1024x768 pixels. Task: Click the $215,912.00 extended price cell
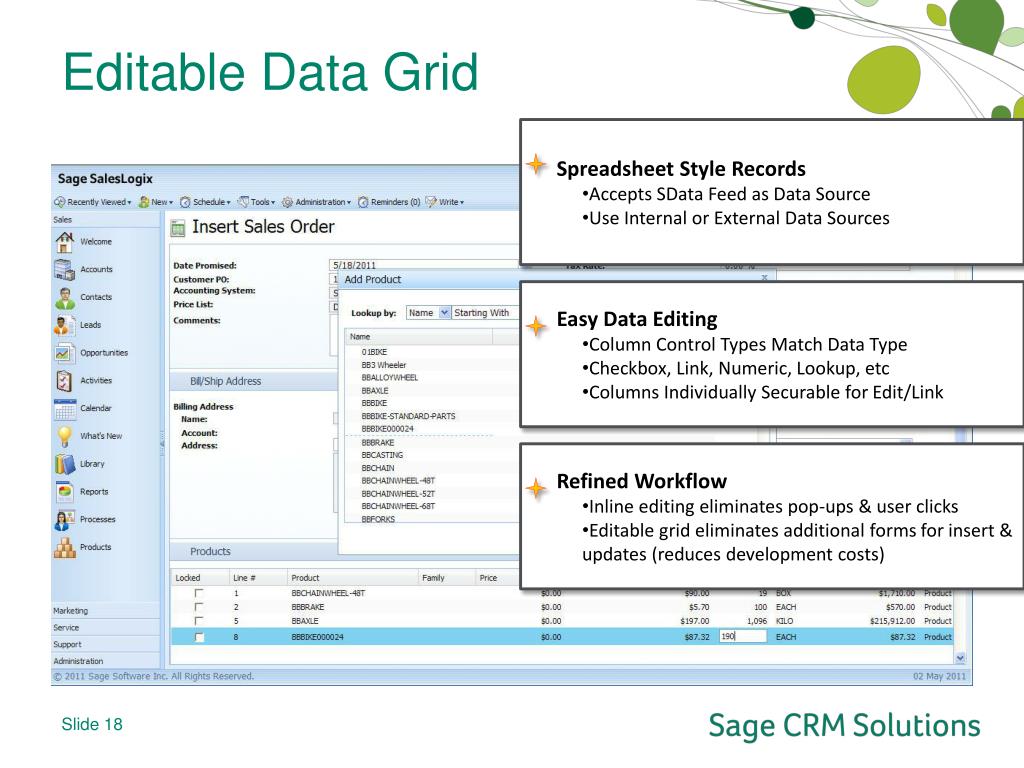892,621
